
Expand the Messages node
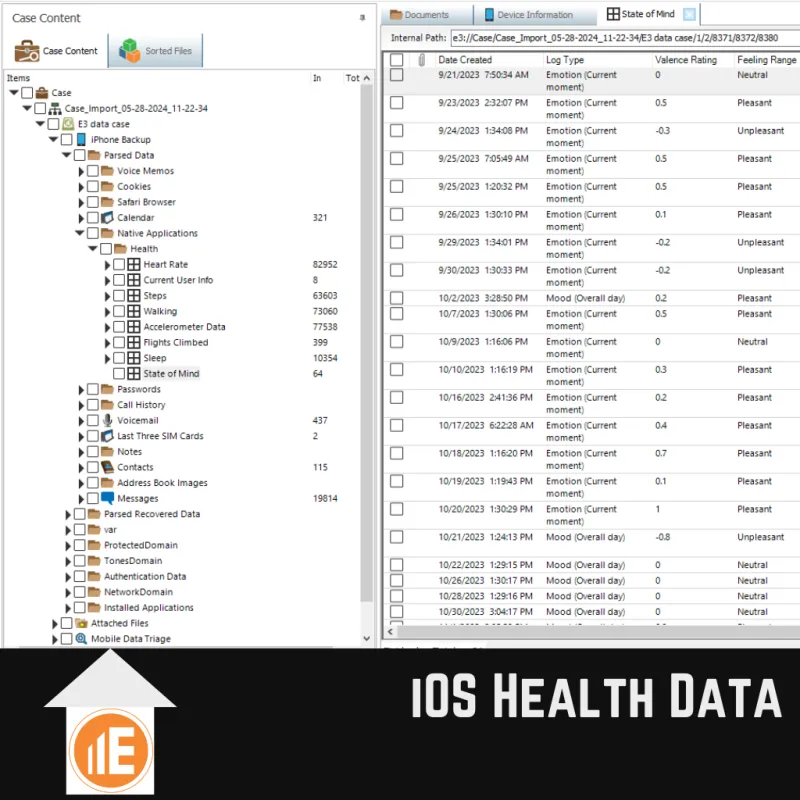coord(81,499)
